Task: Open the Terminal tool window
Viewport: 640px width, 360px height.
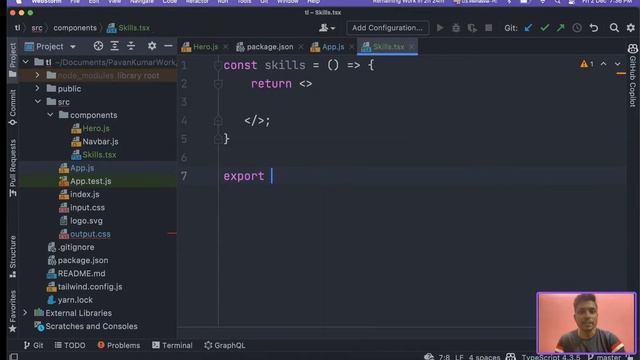Action: coord(172,345)
